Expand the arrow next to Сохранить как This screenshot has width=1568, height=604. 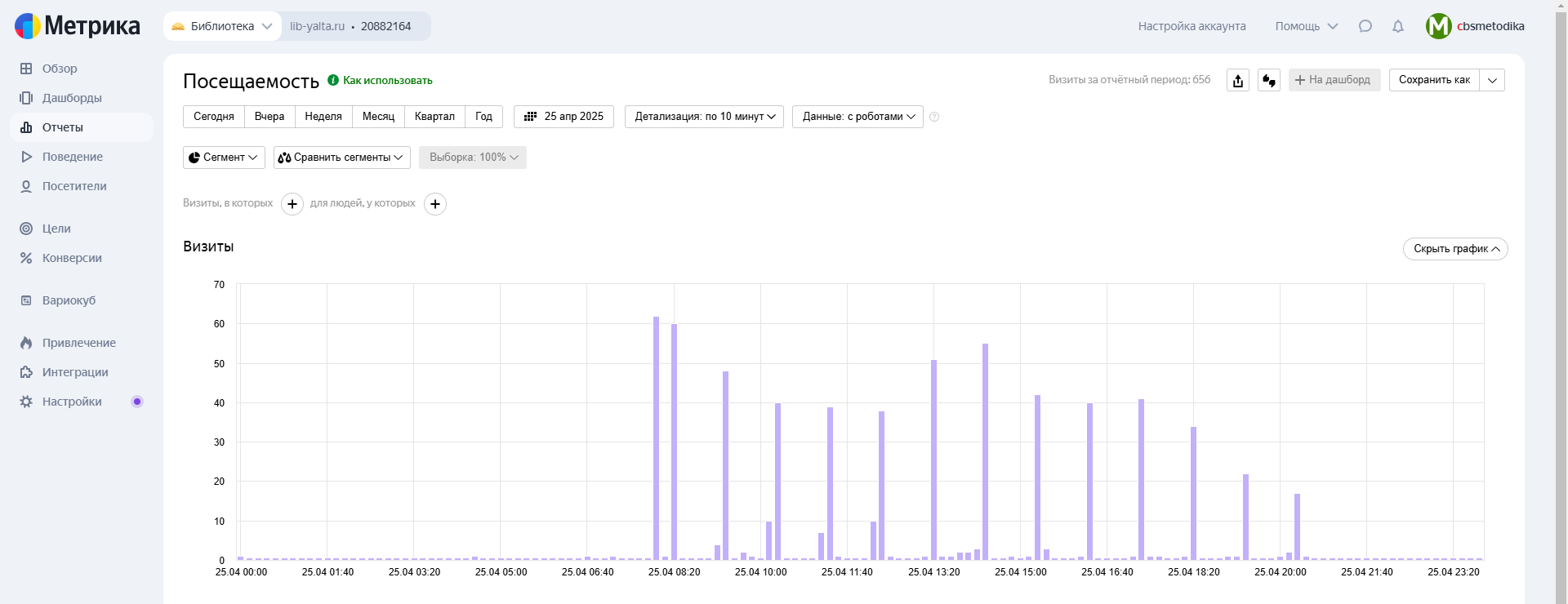(x=1492, y=80)
